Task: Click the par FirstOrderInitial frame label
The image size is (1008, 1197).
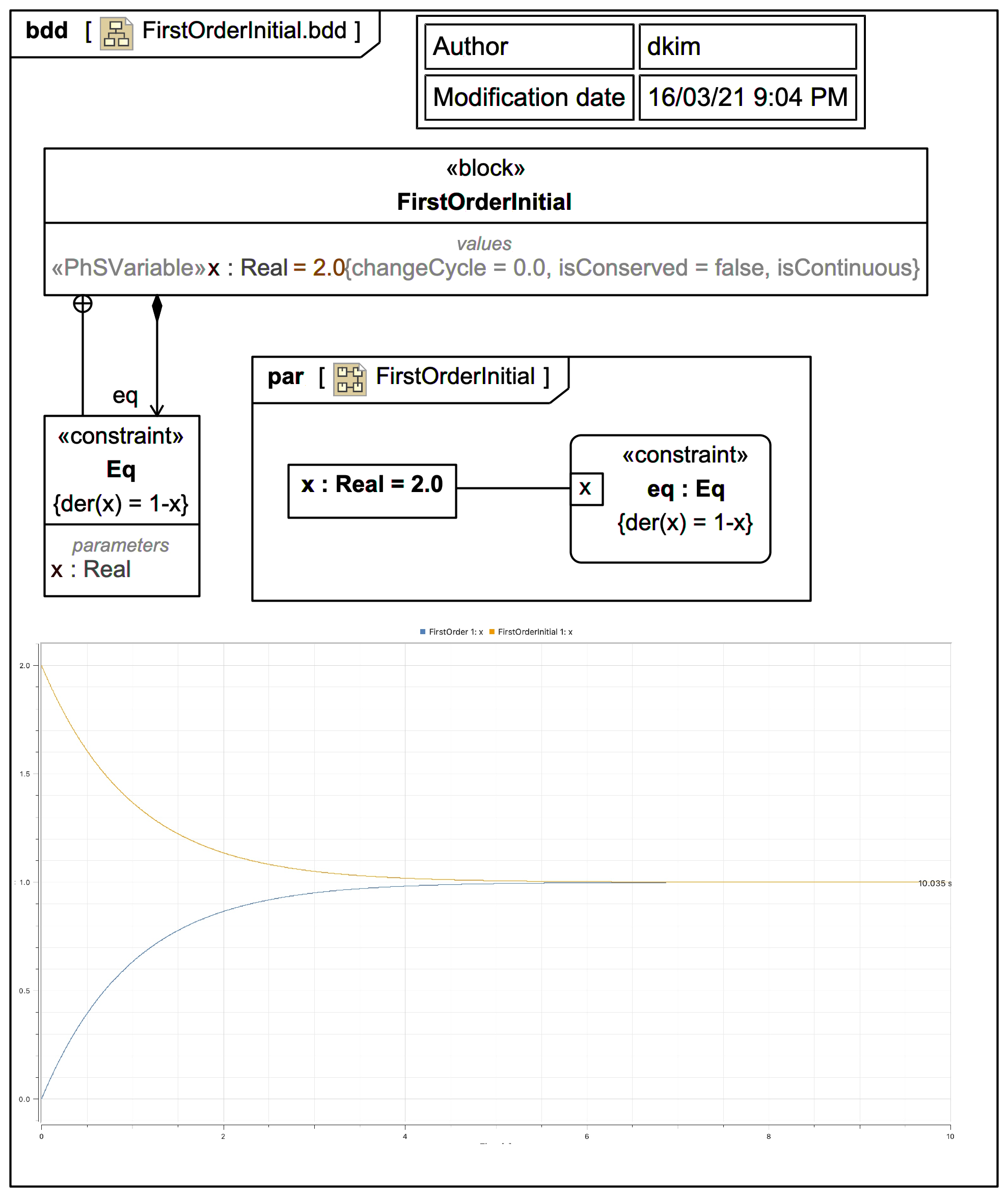Action: pyautogui.click(x=455, y=376)
